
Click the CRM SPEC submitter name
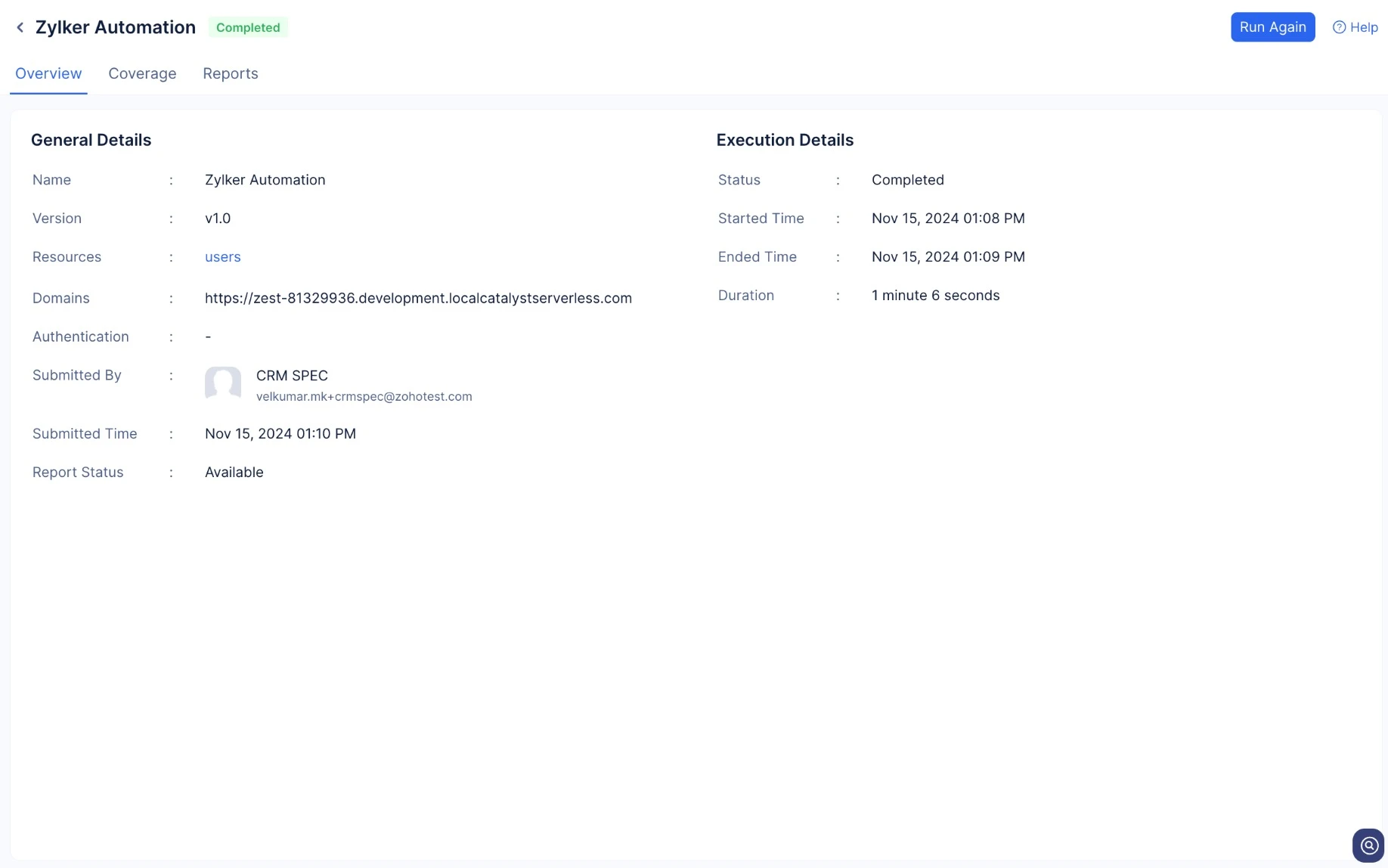tap(292, 376)
